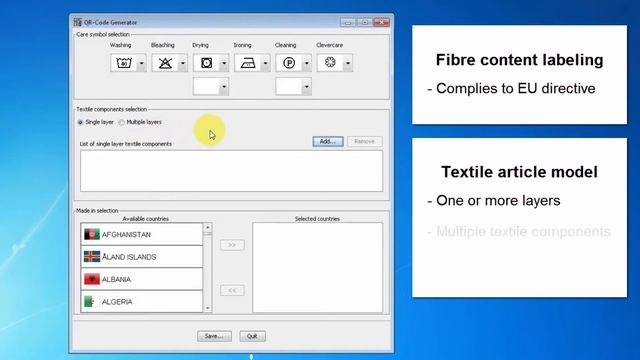Image resolution: width=640 pixels, height=360 pixels.
Task: Click the Aland Islands flag icon
Action: 92,257
